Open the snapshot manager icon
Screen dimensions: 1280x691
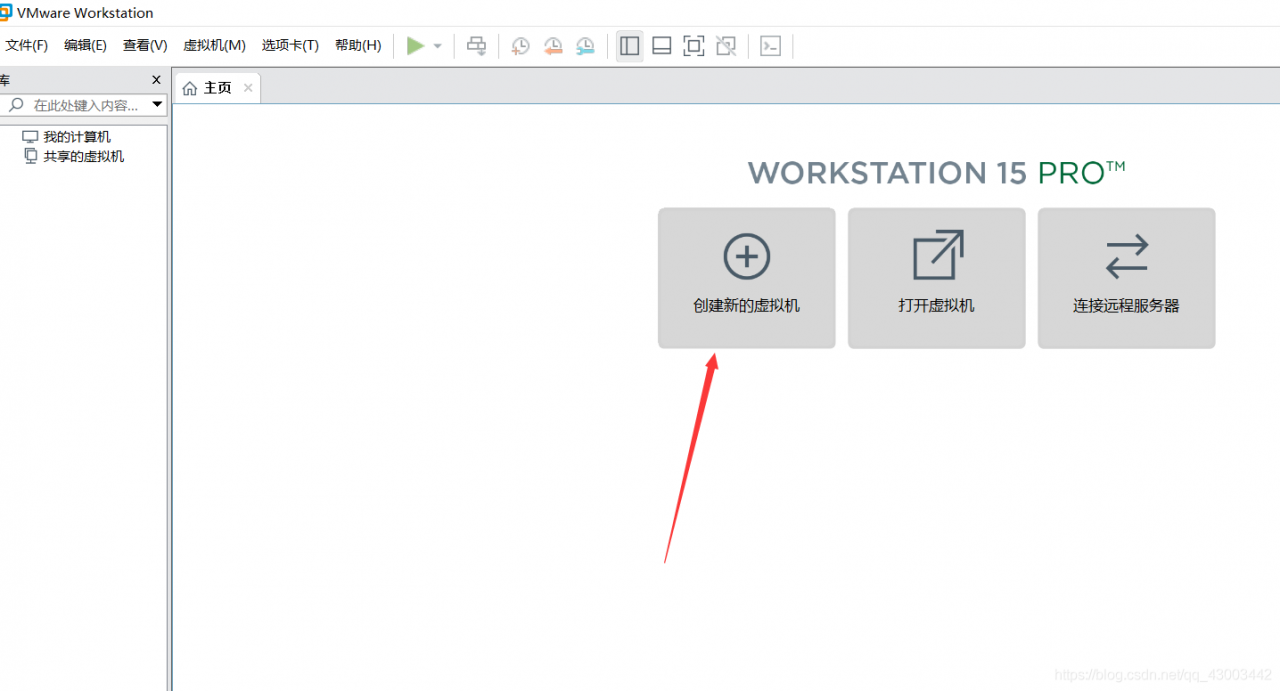click(585, 46)
